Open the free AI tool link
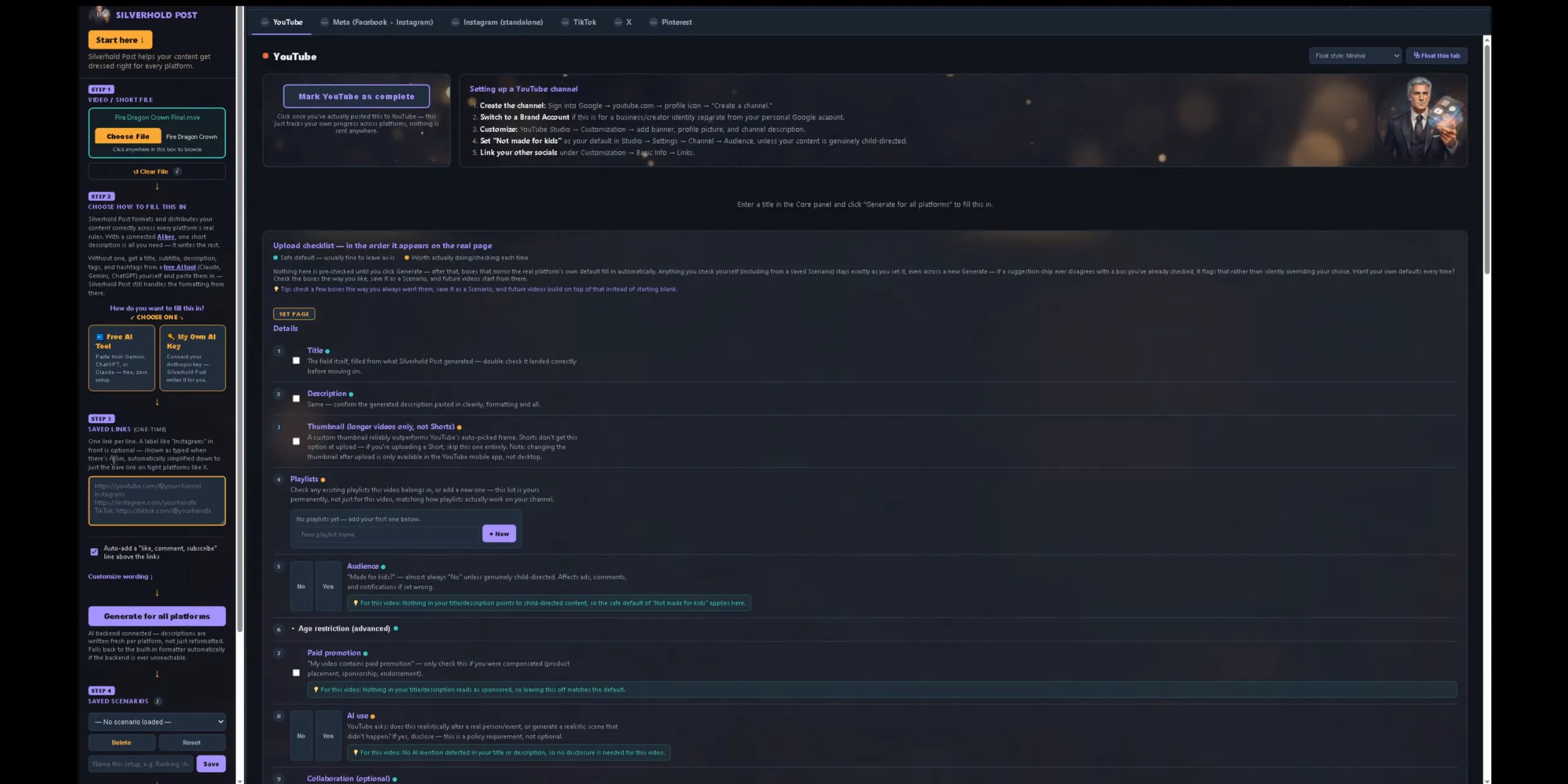The width and height of the screenshot is (1568, 784). click(180, 267)
